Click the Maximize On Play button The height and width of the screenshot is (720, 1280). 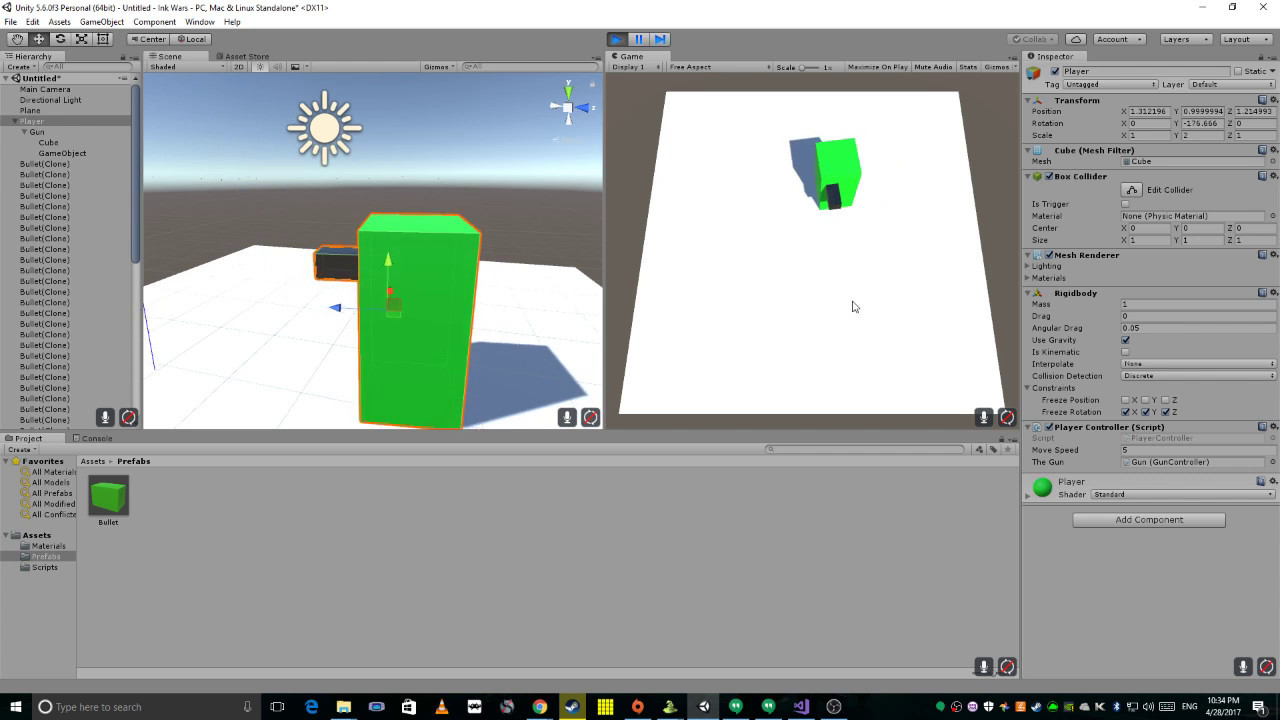(x=877, y=67)
